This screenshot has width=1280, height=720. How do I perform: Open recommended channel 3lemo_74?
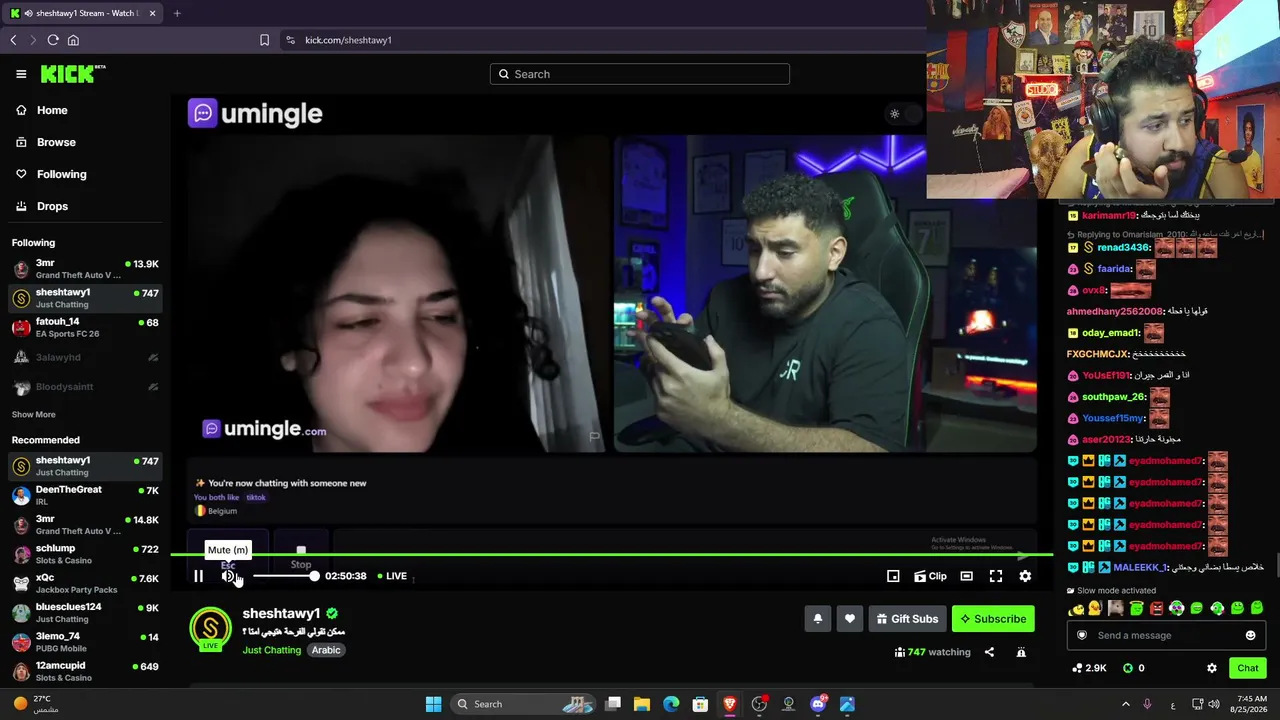85,641
